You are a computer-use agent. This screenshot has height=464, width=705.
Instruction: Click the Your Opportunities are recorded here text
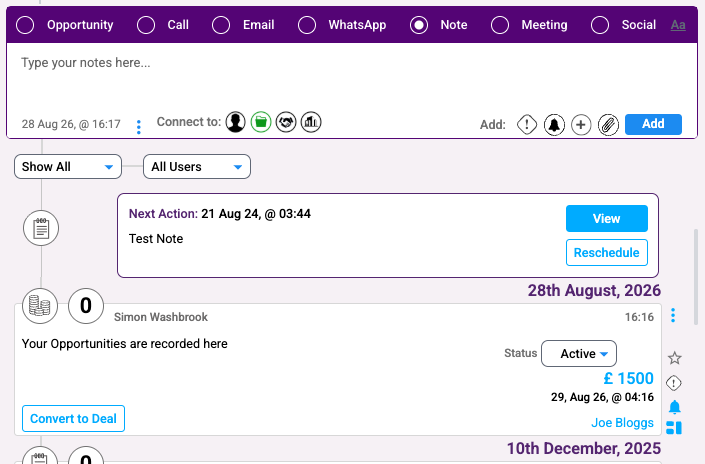[x=125, y=344]
